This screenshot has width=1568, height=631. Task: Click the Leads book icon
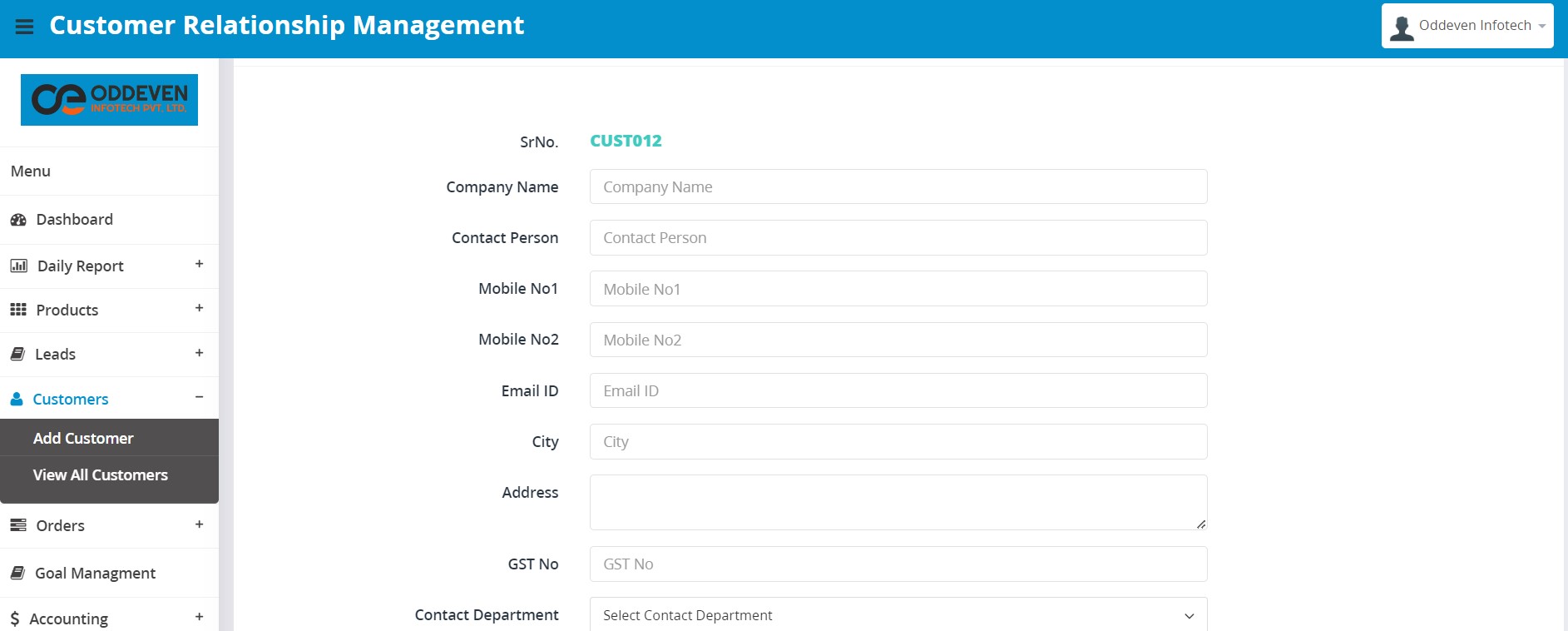click(x=17, y=355)
